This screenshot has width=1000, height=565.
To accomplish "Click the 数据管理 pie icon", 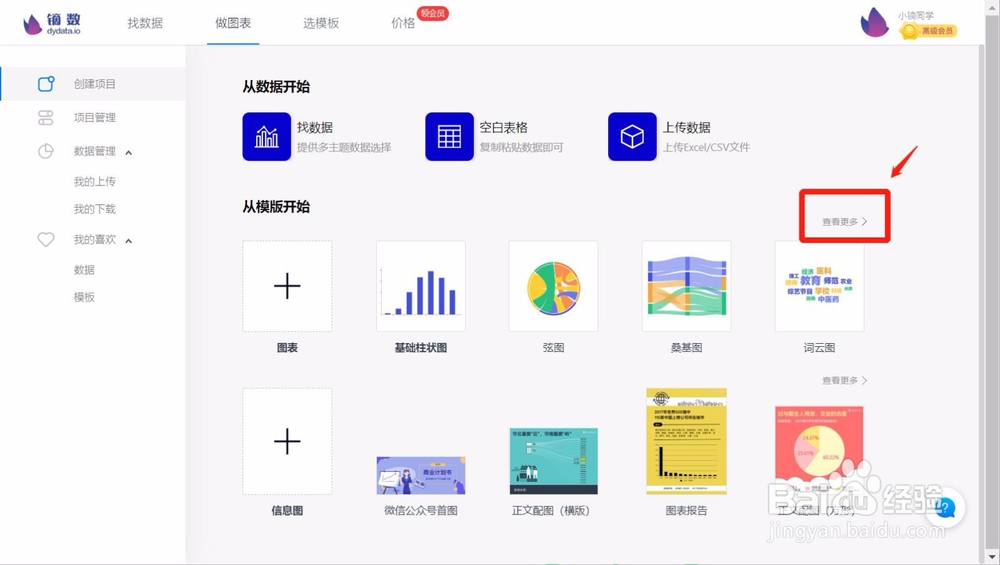I will pyautogui.click(x=46, y=151).
